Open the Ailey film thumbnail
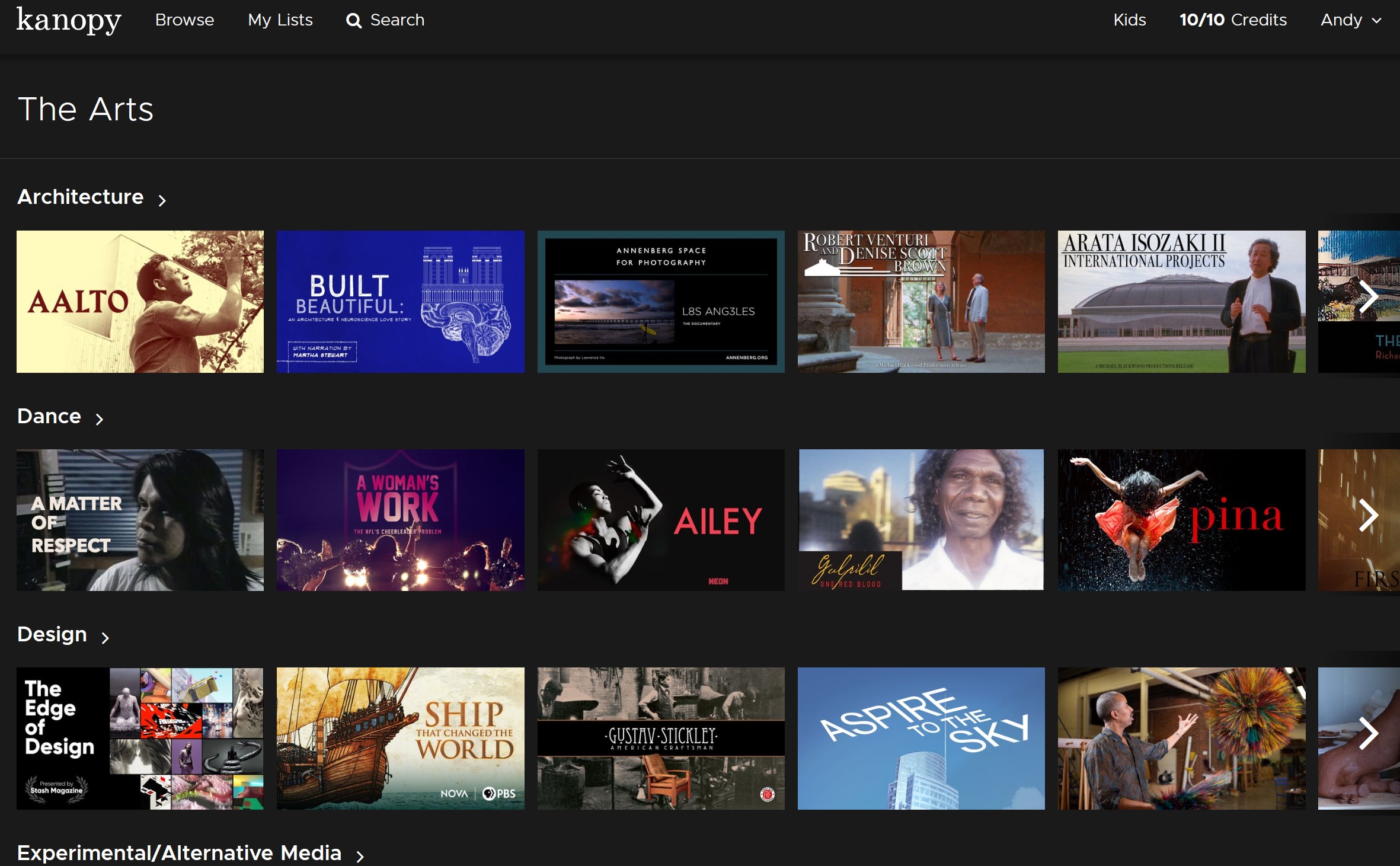 (x=661, y=520)
